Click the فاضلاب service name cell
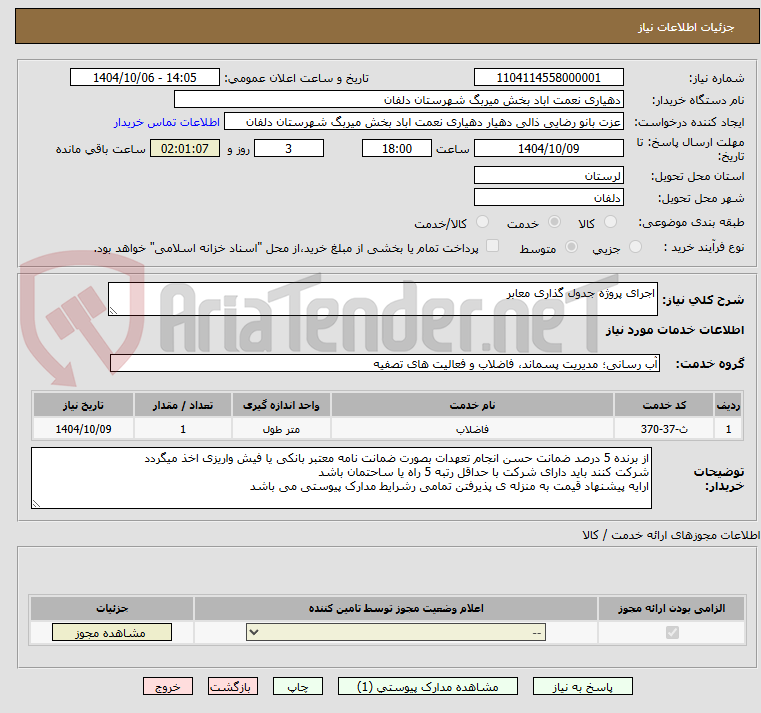The width and height of the screenshot is (761, 713). [472, 429]
